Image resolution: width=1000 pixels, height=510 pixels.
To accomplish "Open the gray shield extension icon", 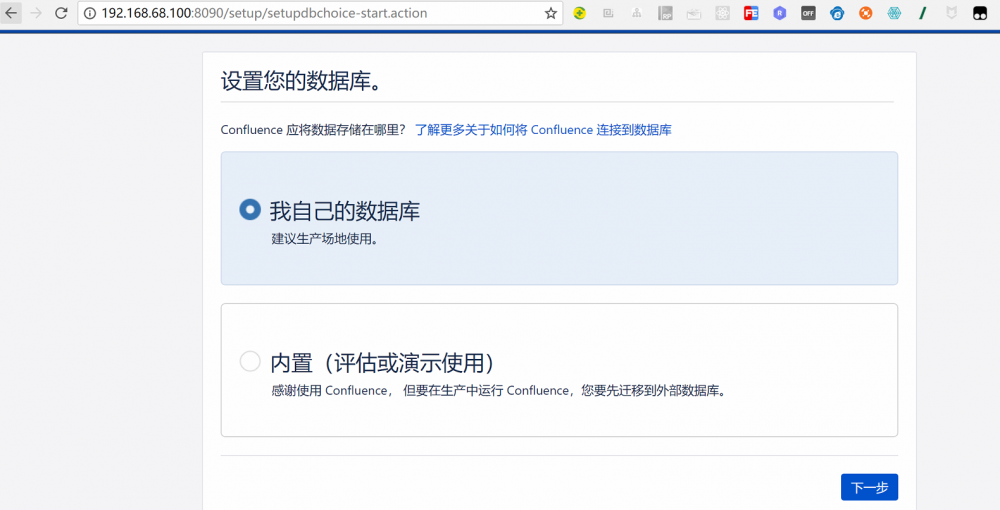I will coord(952,13).
